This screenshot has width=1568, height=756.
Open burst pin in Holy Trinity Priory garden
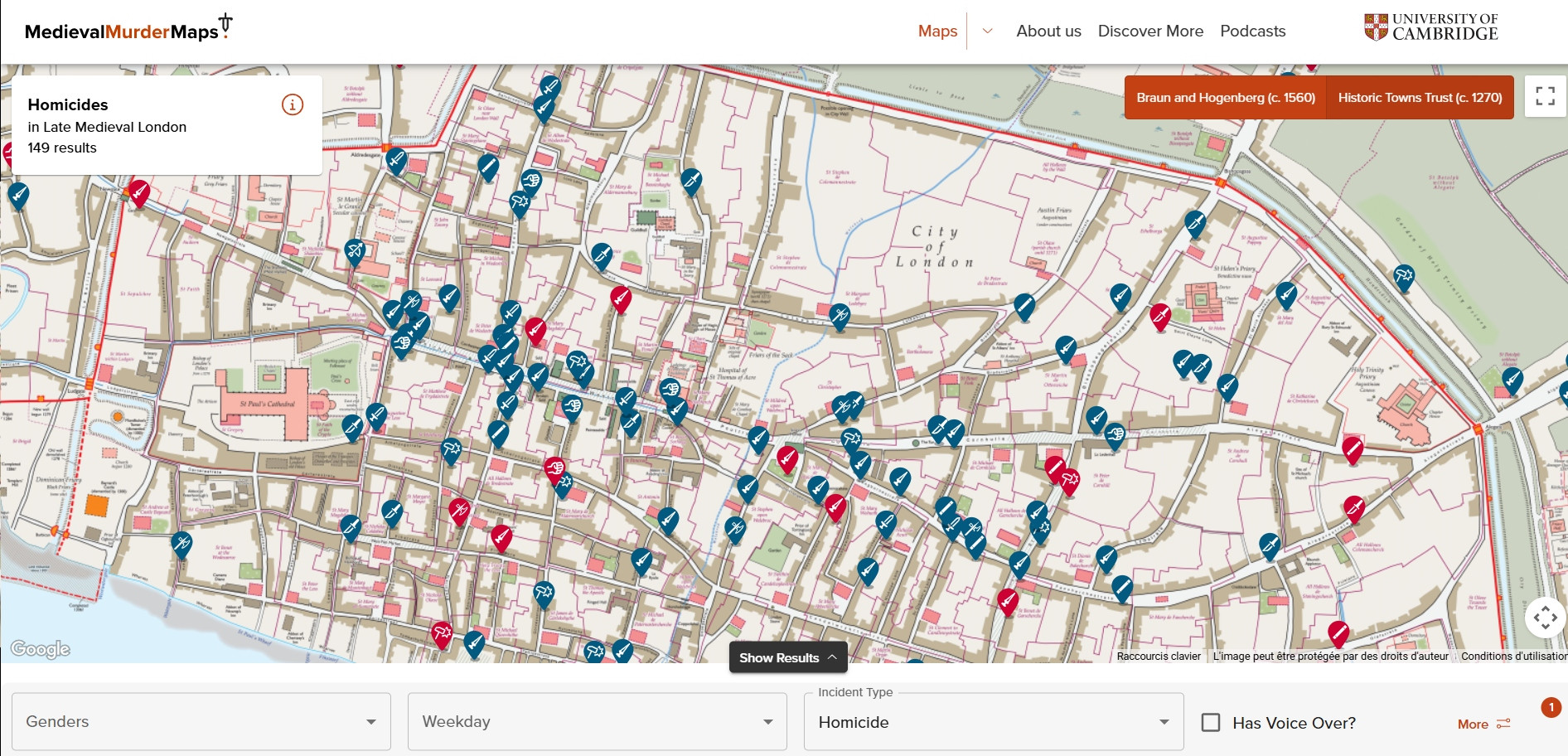(1403, 279)
